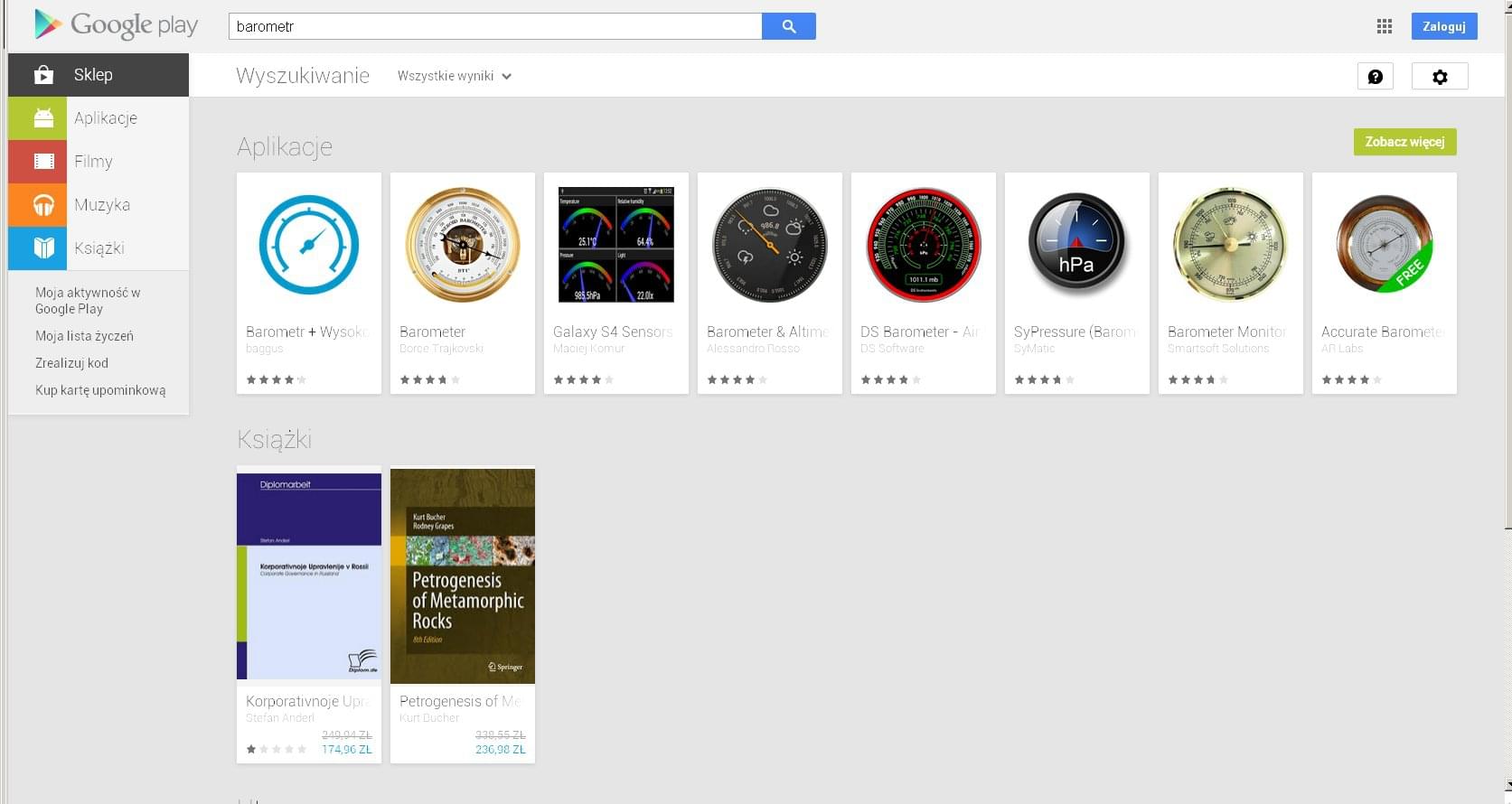Click developer name SyMatic
1512x804 pixels.
[x=1035, y=349]
